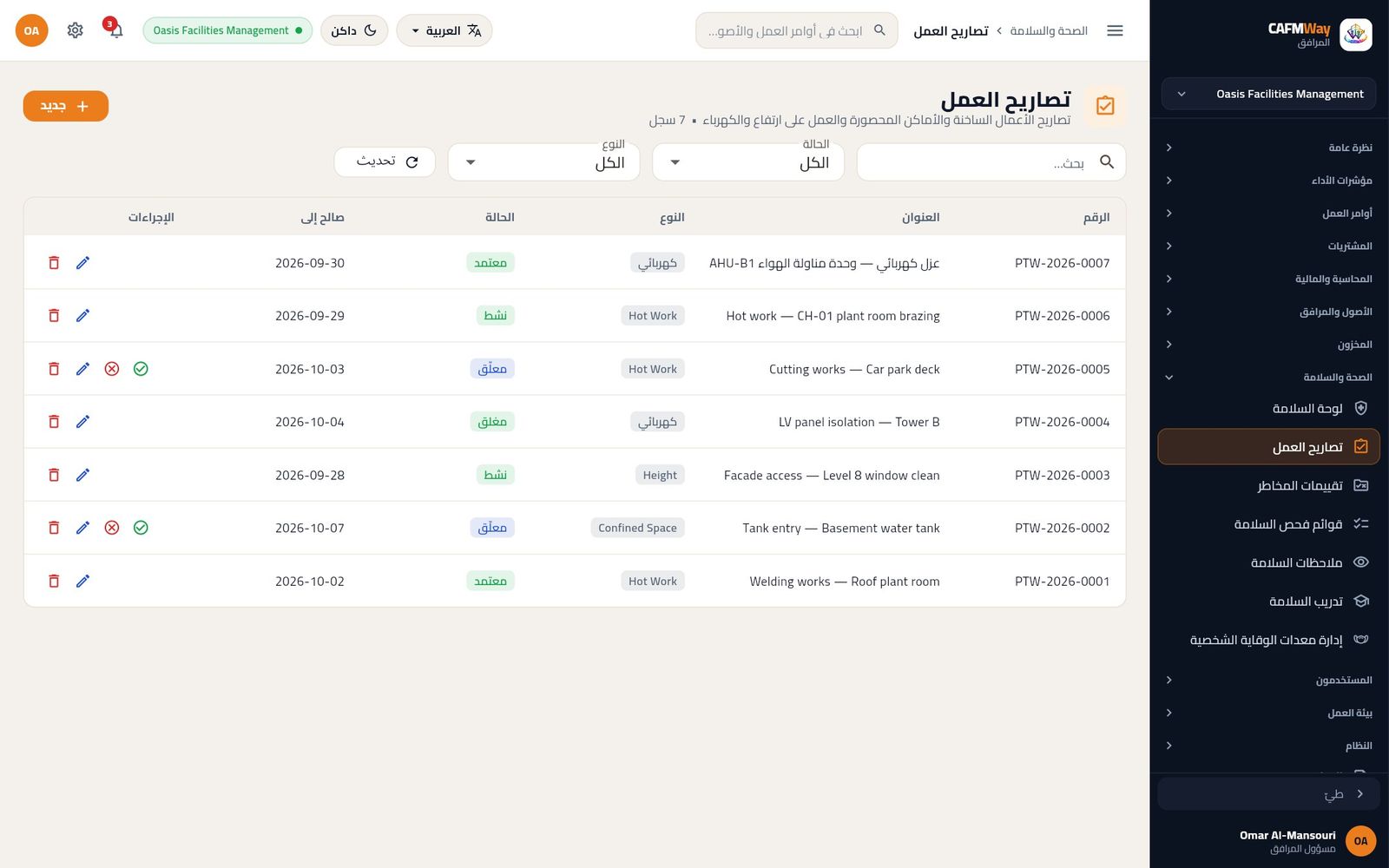1389x868 pixels.
Task: Collapse الصحة والسلامة sidebar section
Action: 1269,378
